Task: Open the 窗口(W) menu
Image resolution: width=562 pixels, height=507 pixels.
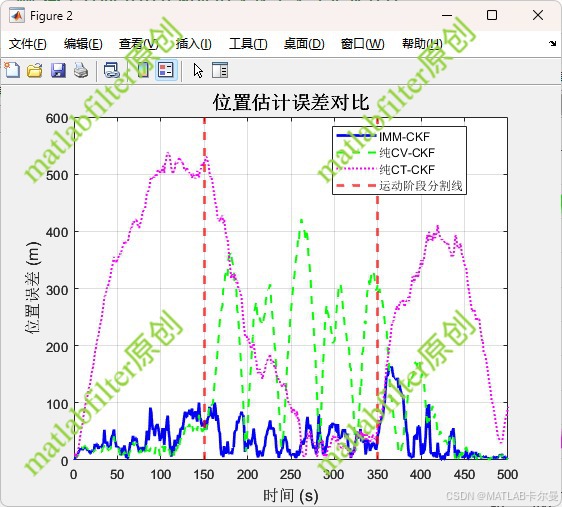Action: (x=362, y=44)
